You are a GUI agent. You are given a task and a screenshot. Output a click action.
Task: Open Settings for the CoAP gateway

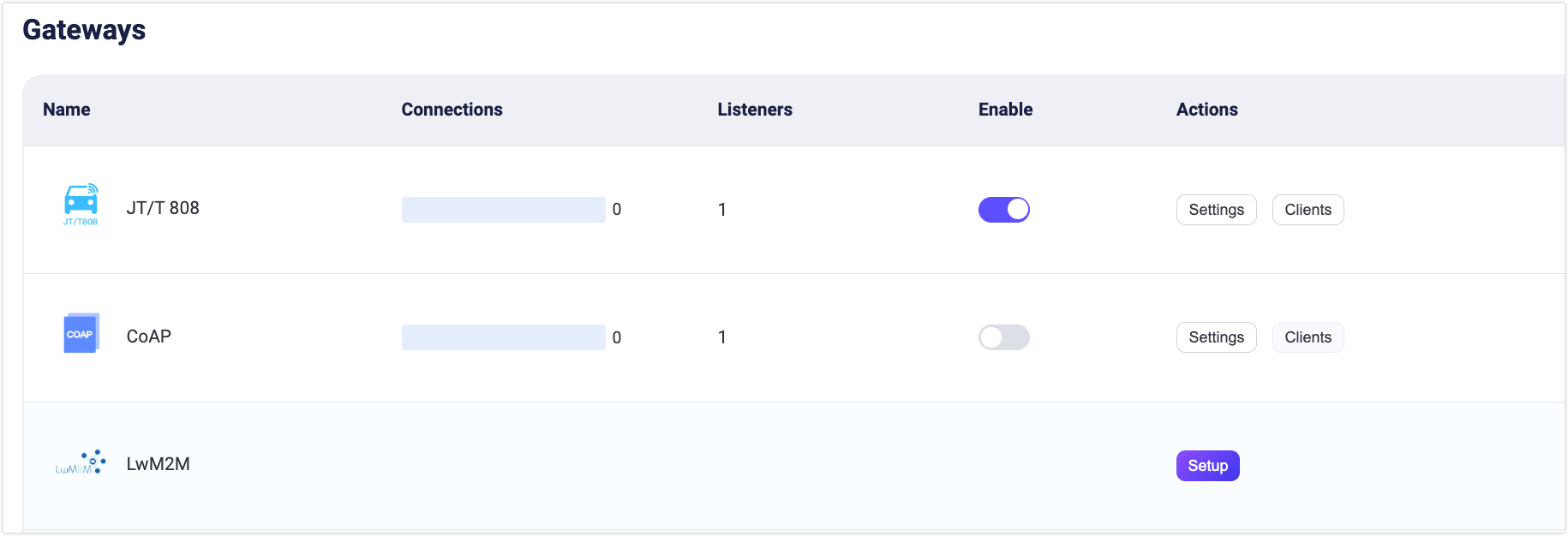click(1216, 337)
